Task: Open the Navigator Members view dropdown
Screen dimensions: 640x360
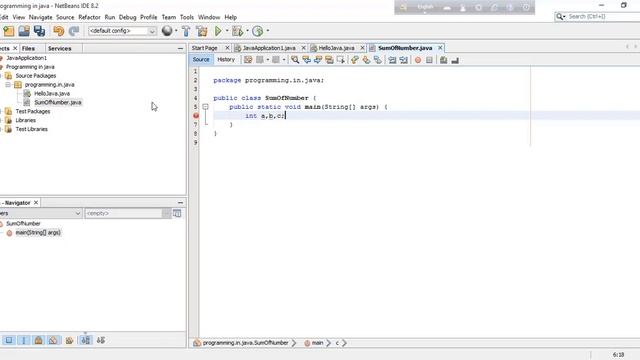Action: [78, 213]
